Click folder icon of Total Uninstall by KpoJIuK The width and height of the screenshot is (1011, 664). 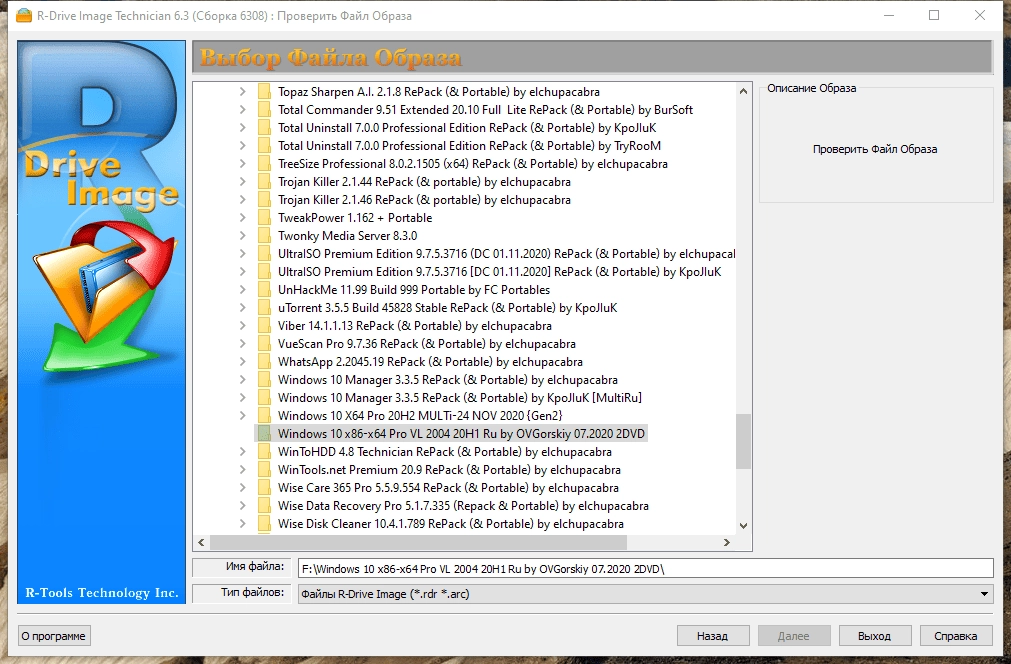[264, 128]
